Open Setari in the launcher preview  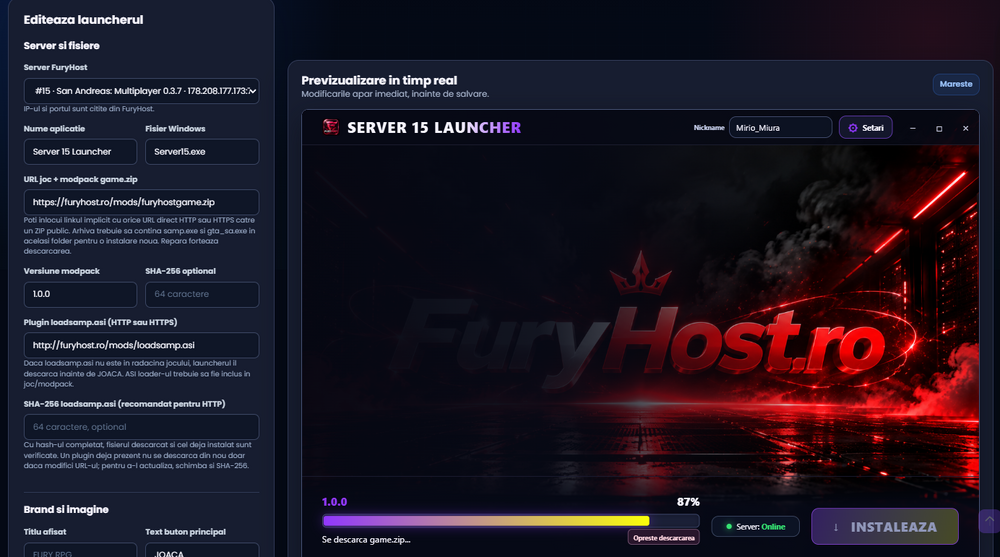click(865, 128)
